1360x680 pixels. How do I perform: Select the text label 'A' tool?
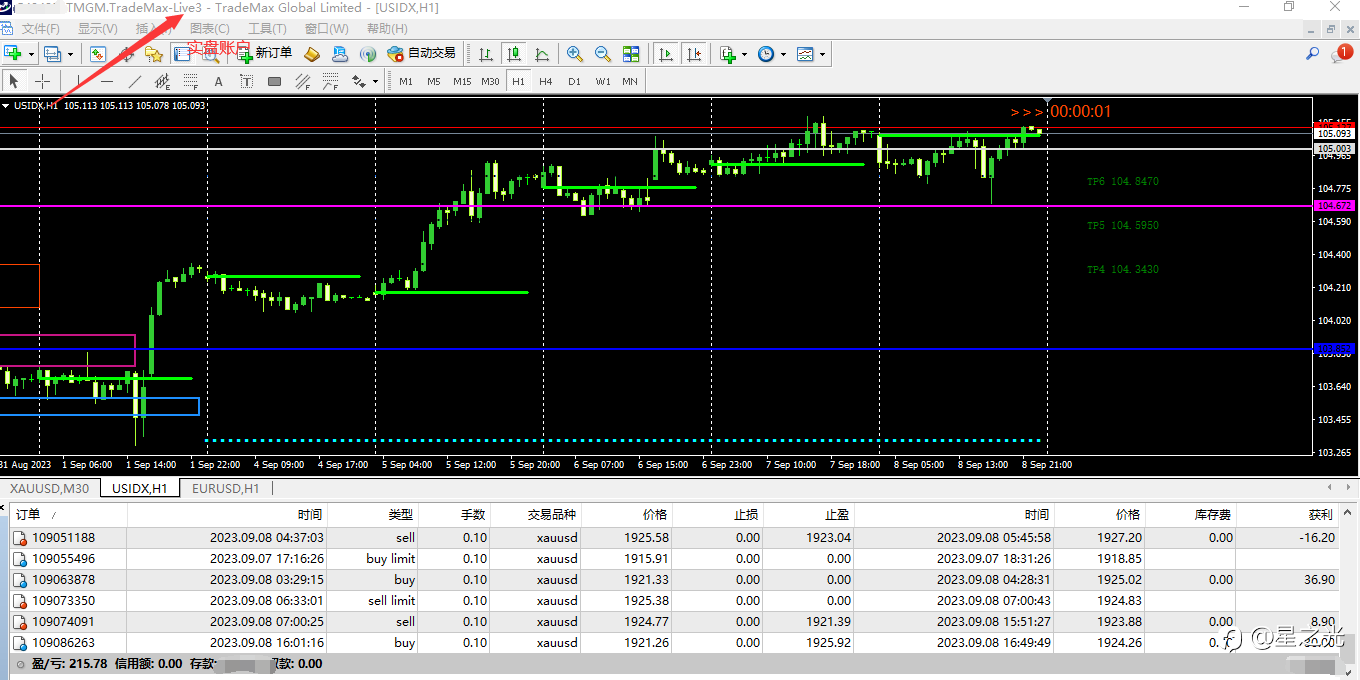click(x=218, y=81)
